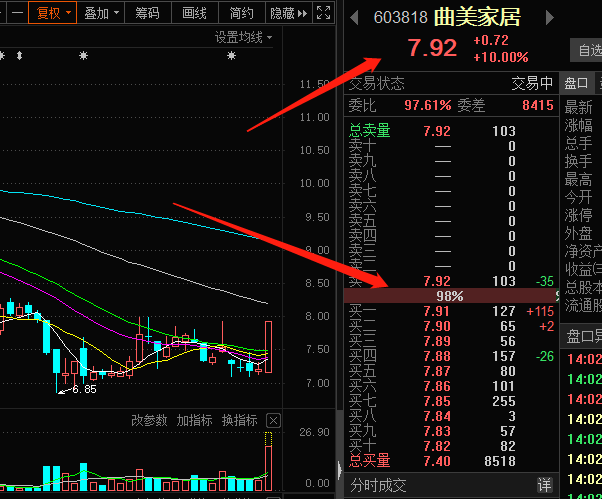Go to next stock arrow
This screenshot has height=499, width=602.
[550, 18]
